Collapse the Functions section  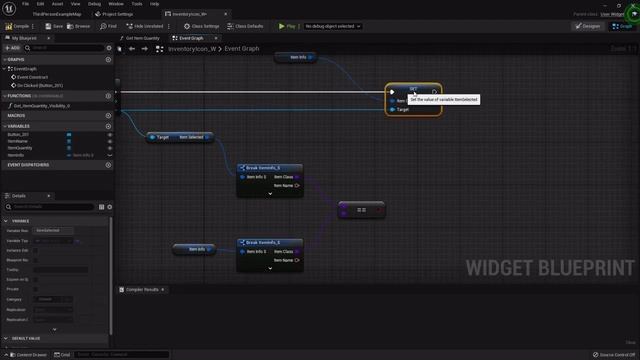pyautogui.click(x=5, y=96)
